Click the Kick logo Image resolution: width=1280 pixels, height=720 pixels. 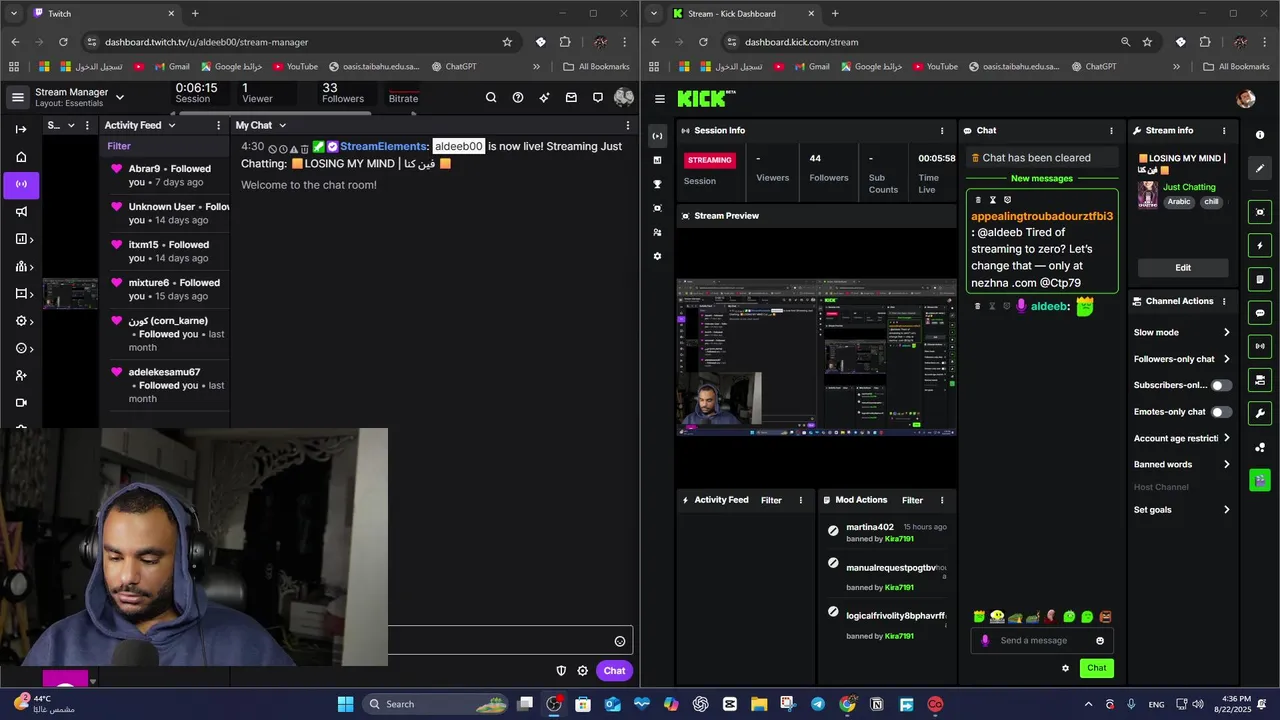(706, 98)
